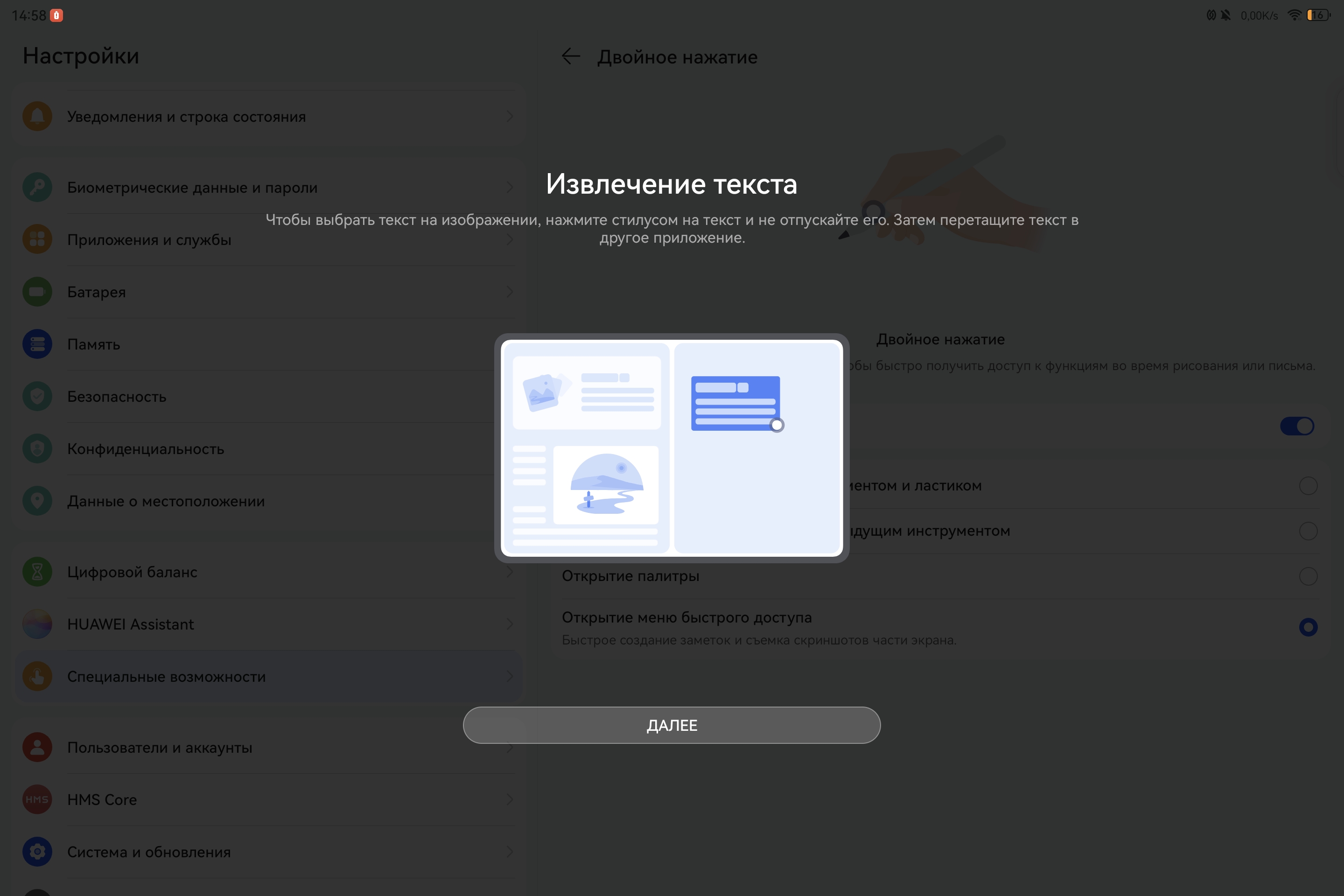
Task: Click the Память storage icon
Action: 37,344
